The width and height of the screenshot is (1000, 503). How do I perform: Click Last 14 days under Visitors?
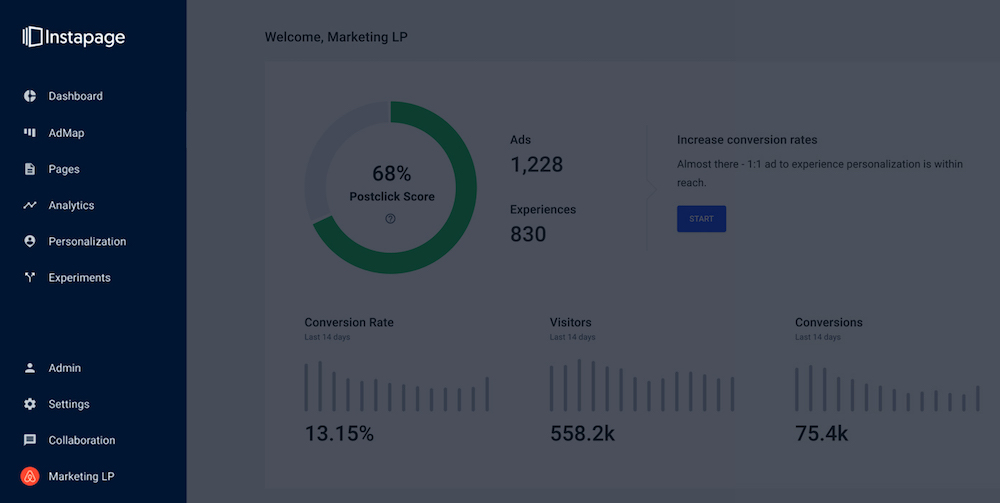pyautogui.click(x=573, y=337)
